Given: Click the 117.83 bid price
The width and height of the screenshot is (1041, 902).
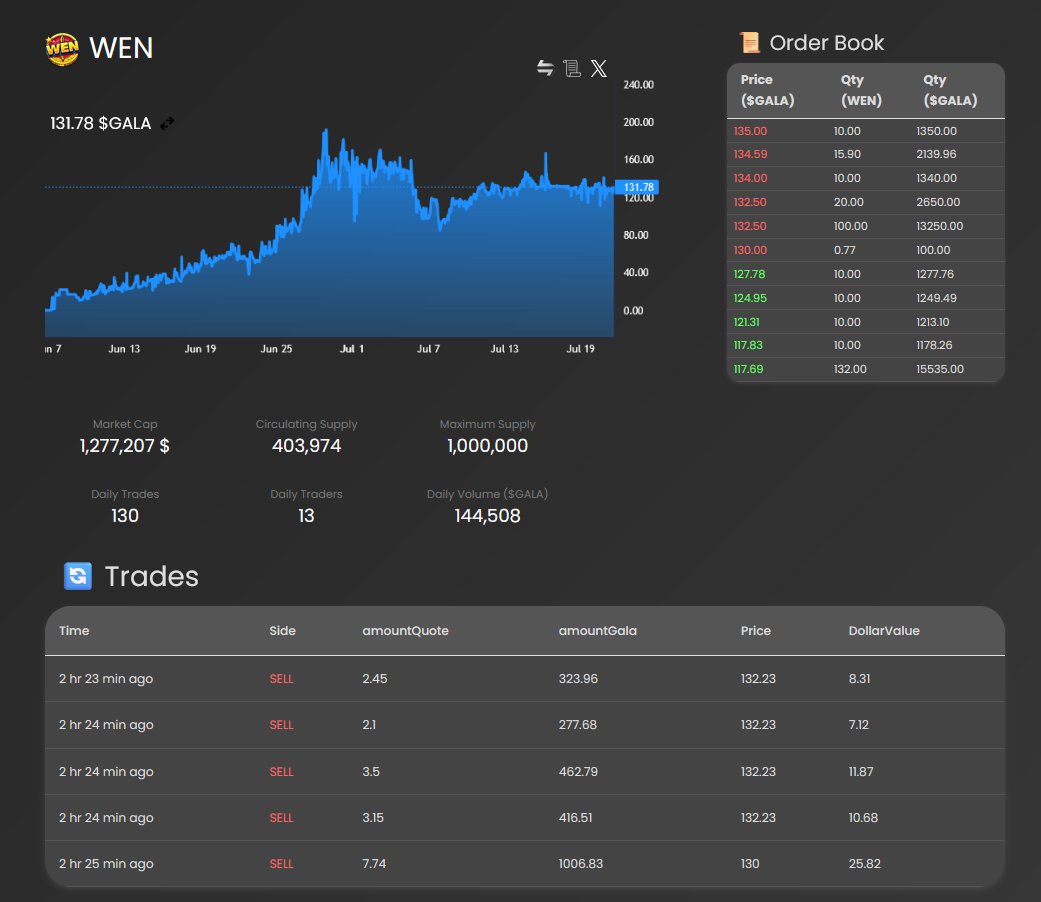Looking at the screenshot, I should 748,345.
